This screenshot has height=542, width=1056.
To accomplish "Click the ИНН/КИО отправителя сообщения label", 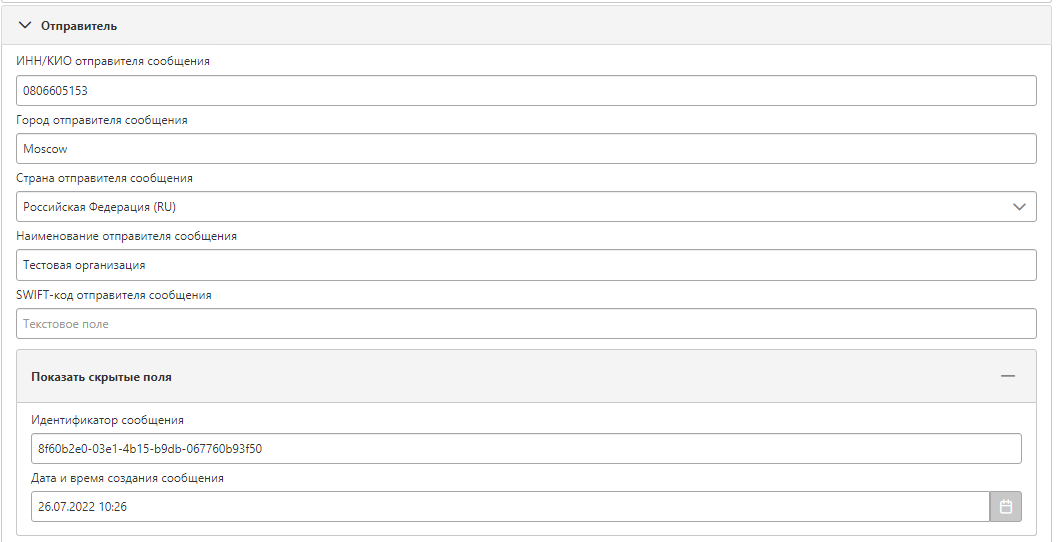I will pyautogui.click(x=113, y=61).
